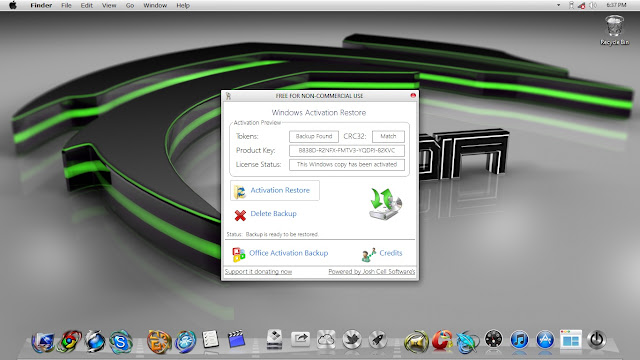Launch iTunes music note from the dock
Screen dimensions: 640x360
click(519, 340)
